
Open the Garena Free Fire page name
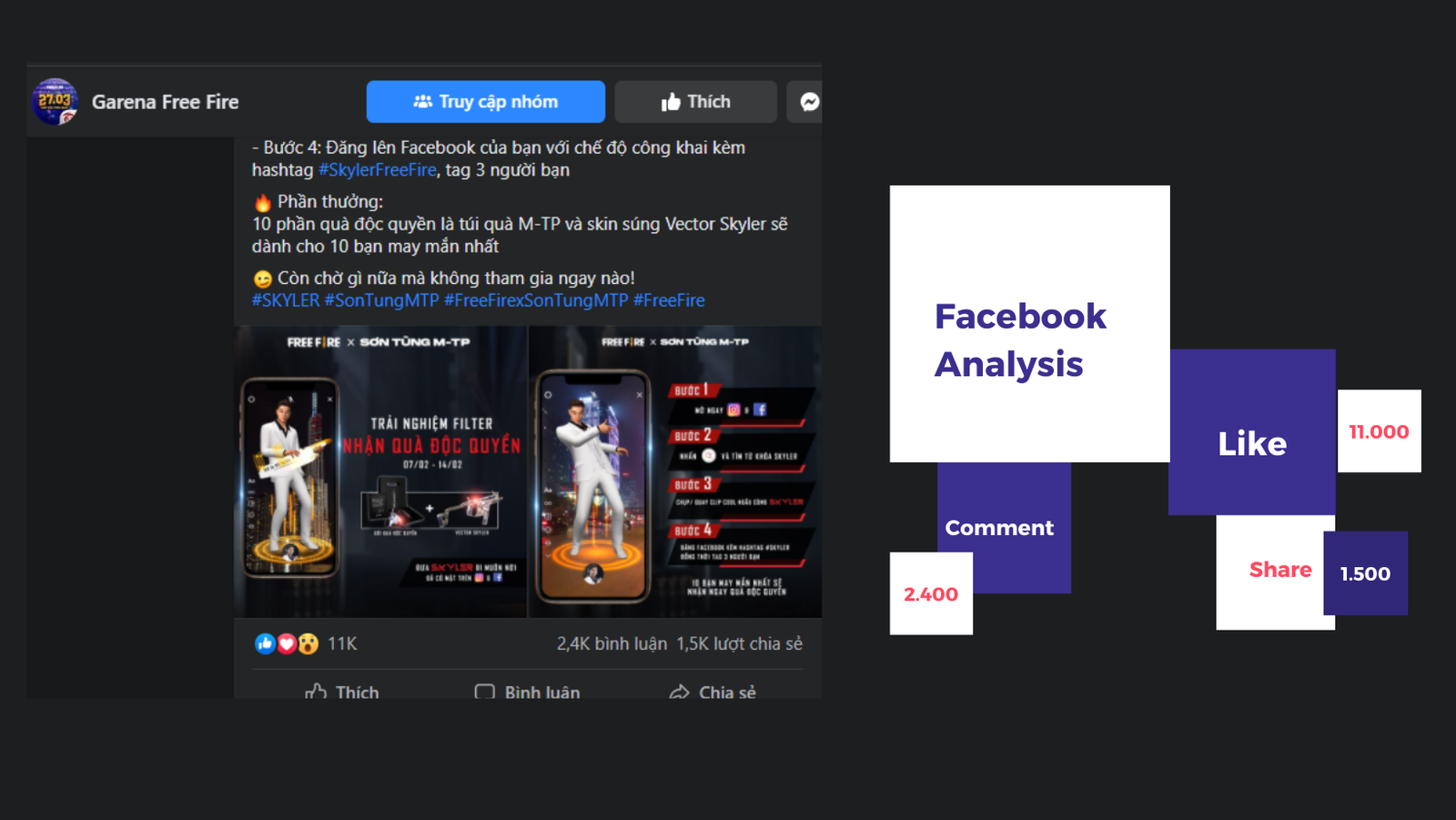tap(165, 102)
